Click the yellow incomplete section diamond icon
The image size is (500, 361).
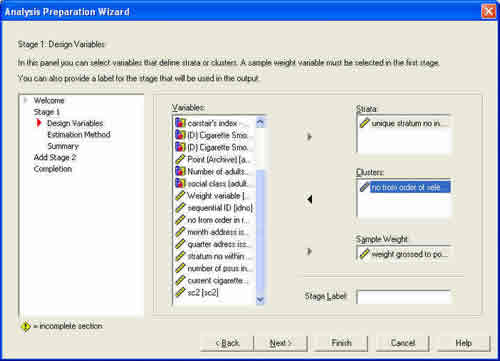[x=26, y=326]
